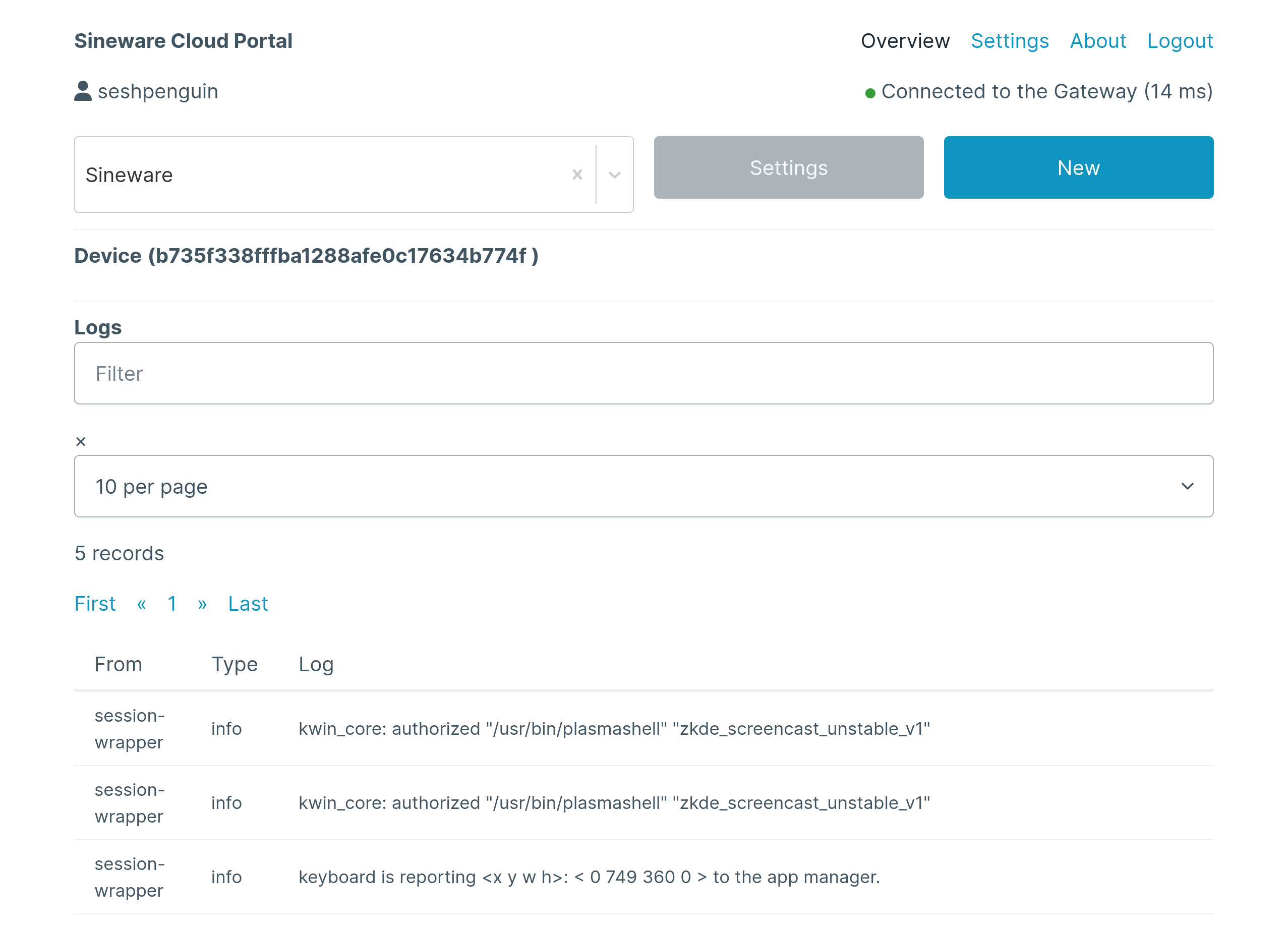Click the Logout link
Viewport: 1288px width, 930px height.
click(x=1180, y=41)
